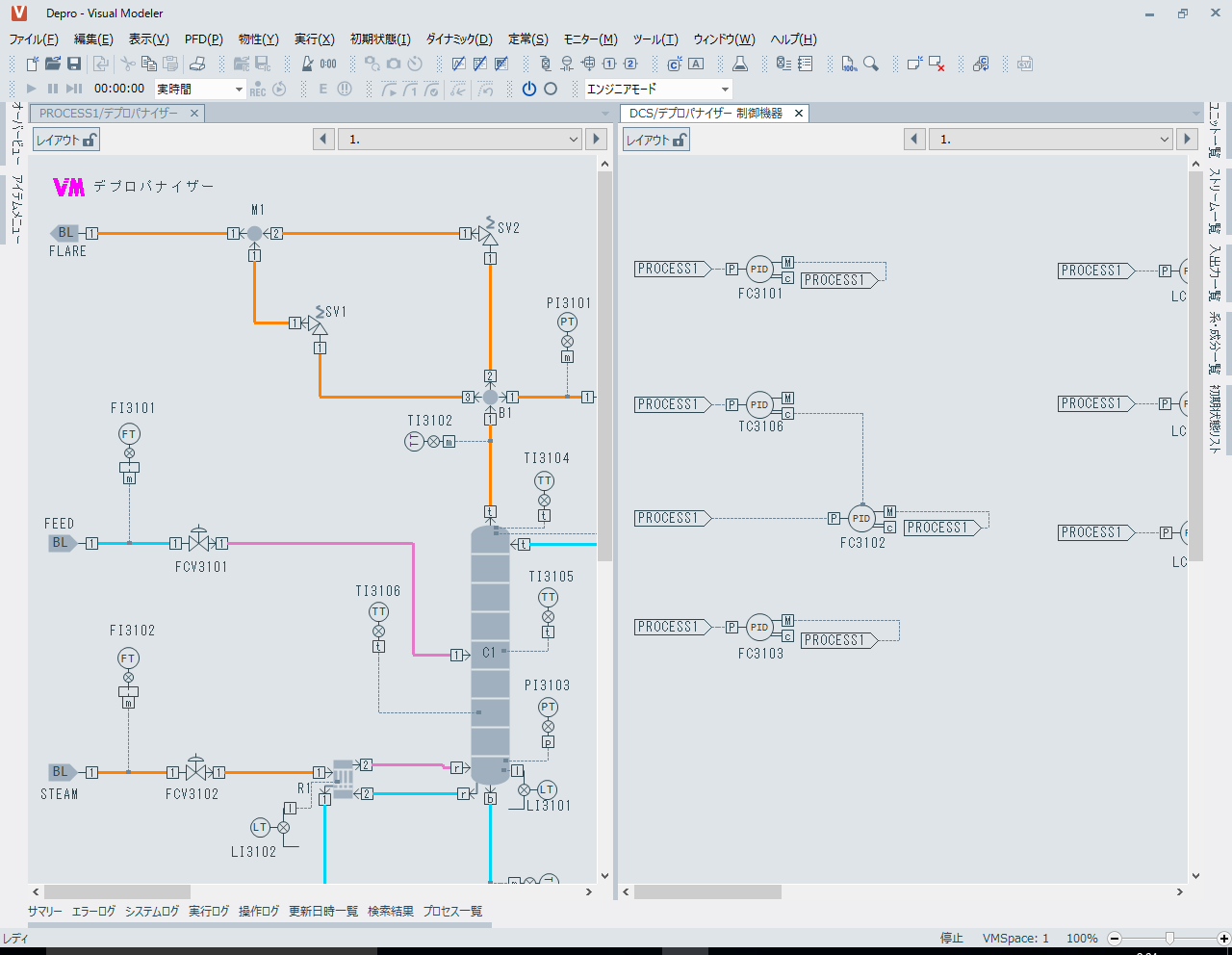Click the print icon in toolbar

(x=197, y=64)
